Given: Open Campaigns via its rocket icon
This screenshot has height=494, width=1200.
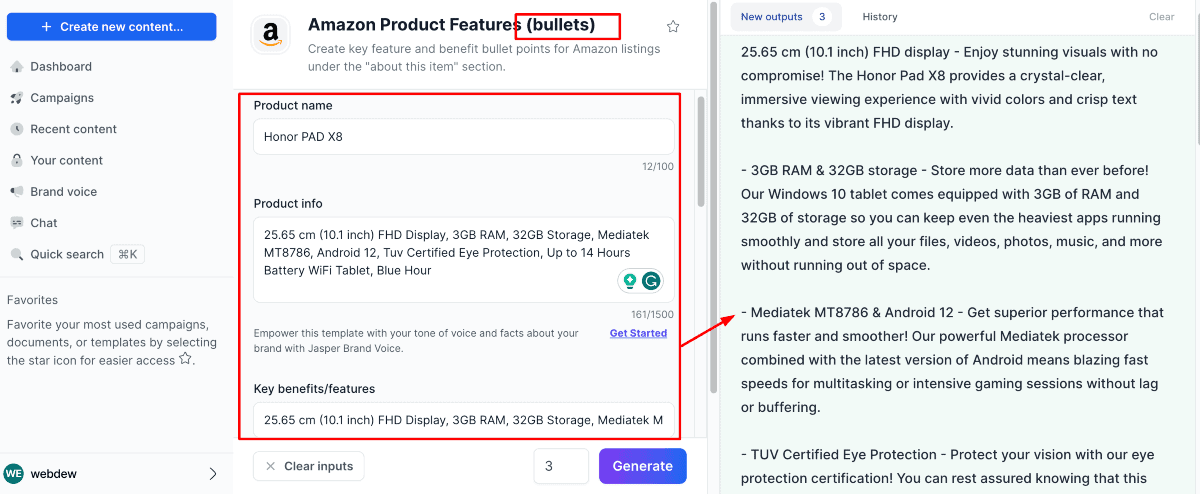Looking at the screenshot, I should coord(17,98).
